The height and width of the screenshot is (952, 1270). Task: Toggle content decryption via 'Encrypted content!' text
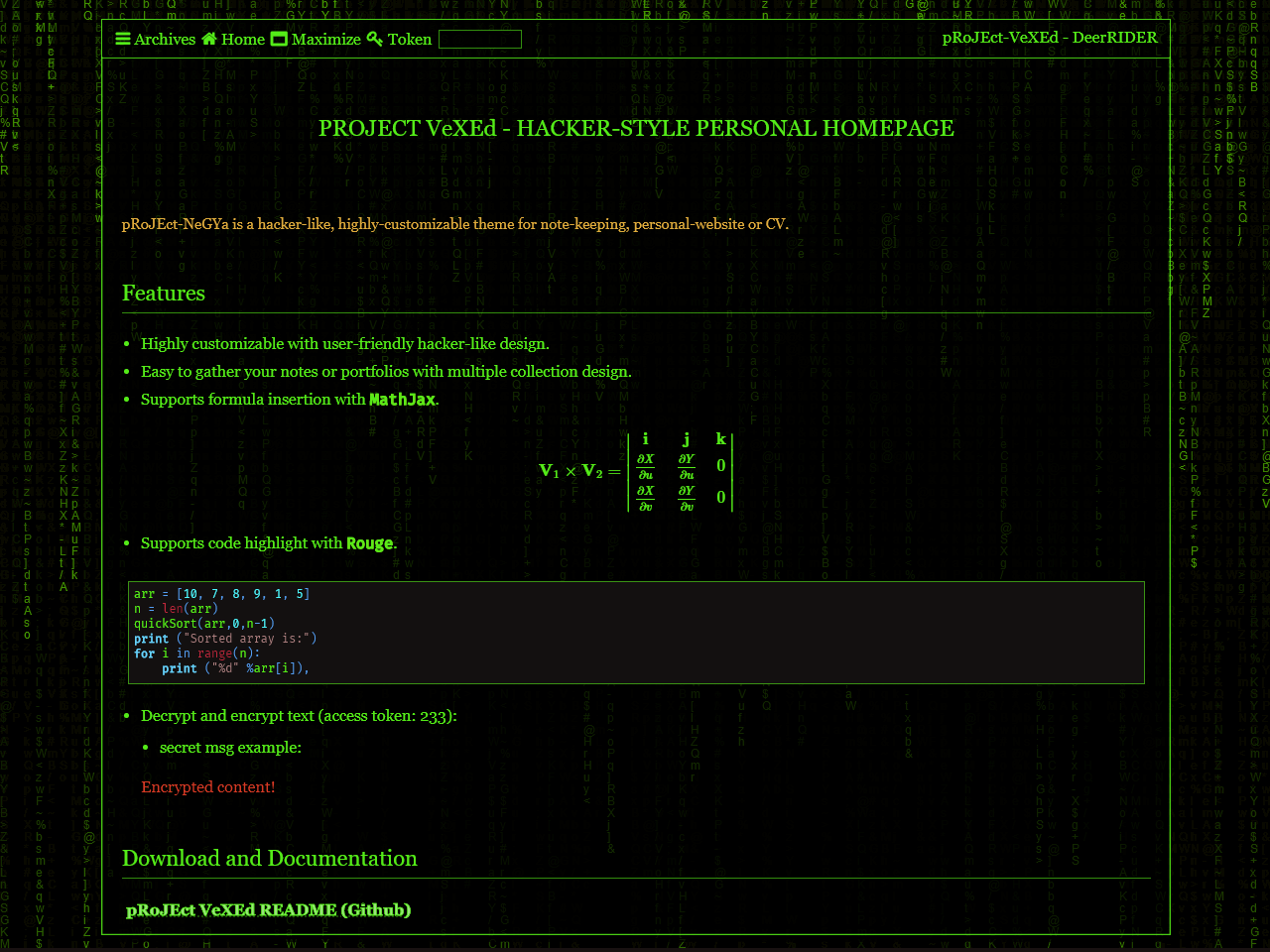207,786
